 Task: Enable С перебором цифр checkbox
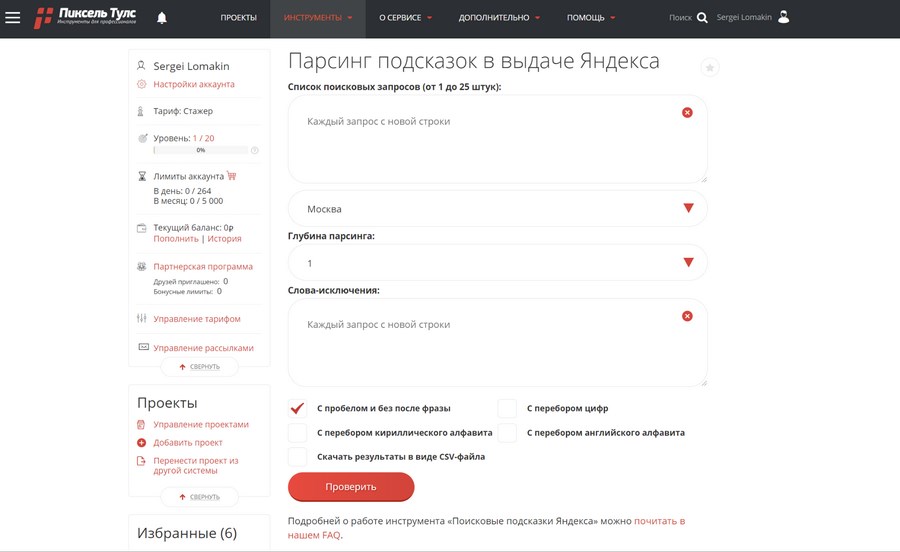coord(507,409)
